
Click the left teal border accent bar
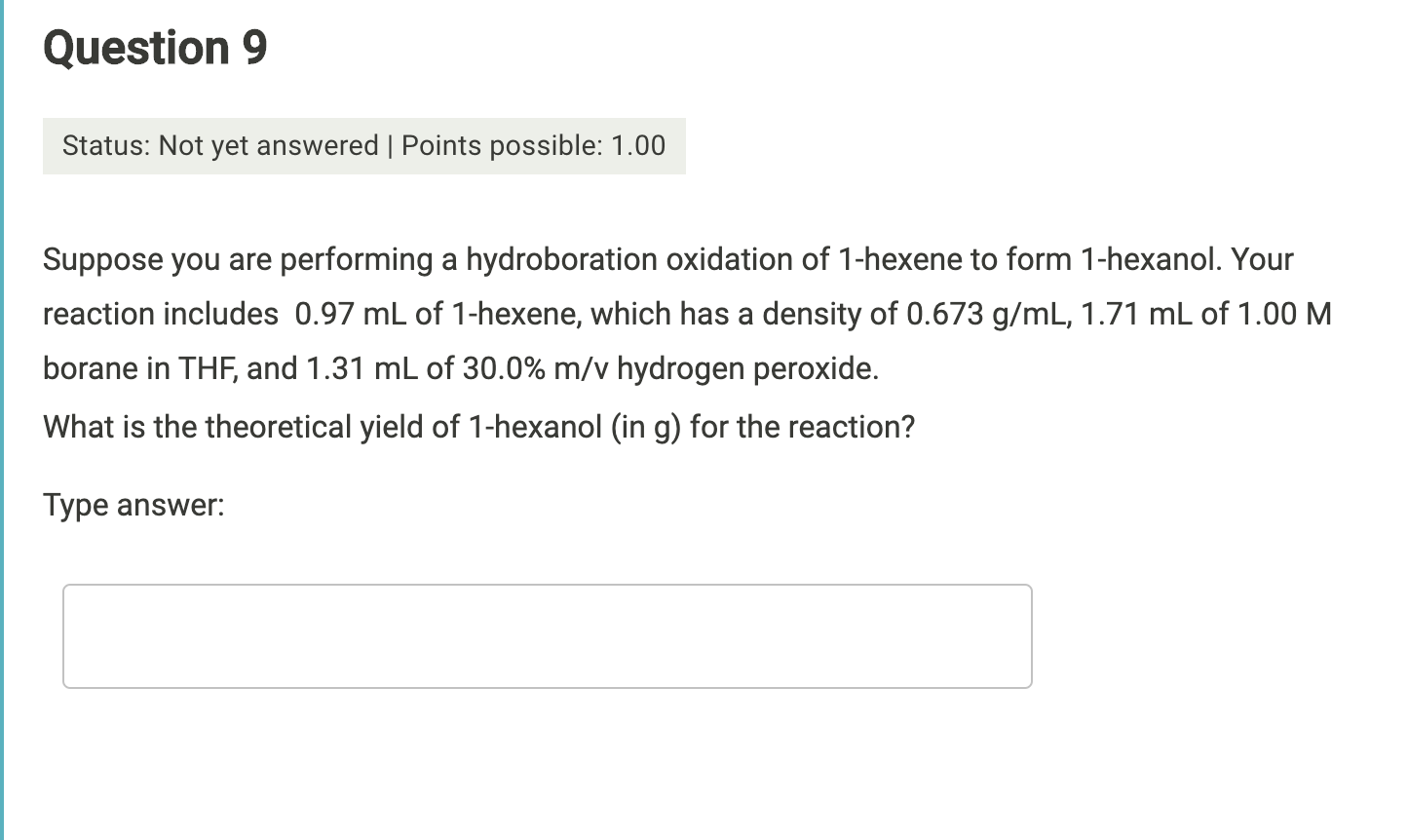click(4, 419)
